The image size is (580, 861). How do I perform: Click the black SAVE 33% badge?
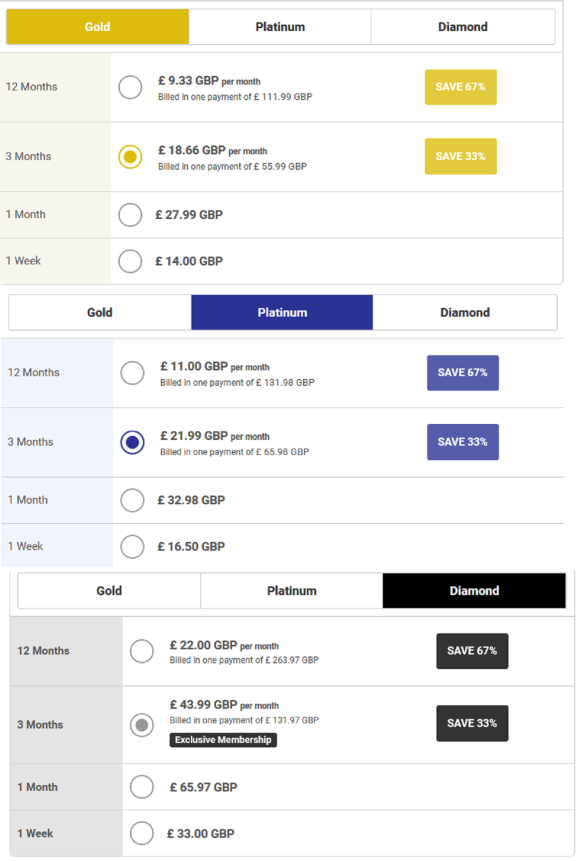472,723
